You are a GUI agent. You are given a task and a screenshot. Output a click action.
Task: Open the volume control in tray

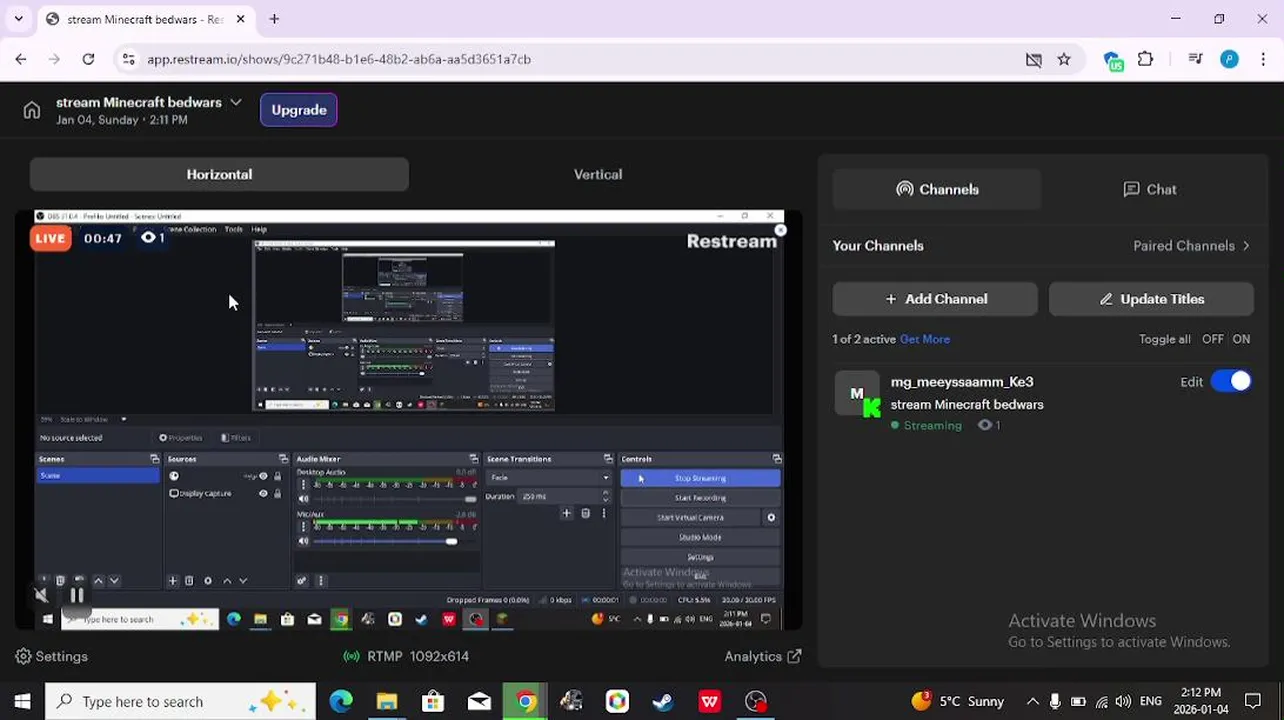tap(1123, 701)
